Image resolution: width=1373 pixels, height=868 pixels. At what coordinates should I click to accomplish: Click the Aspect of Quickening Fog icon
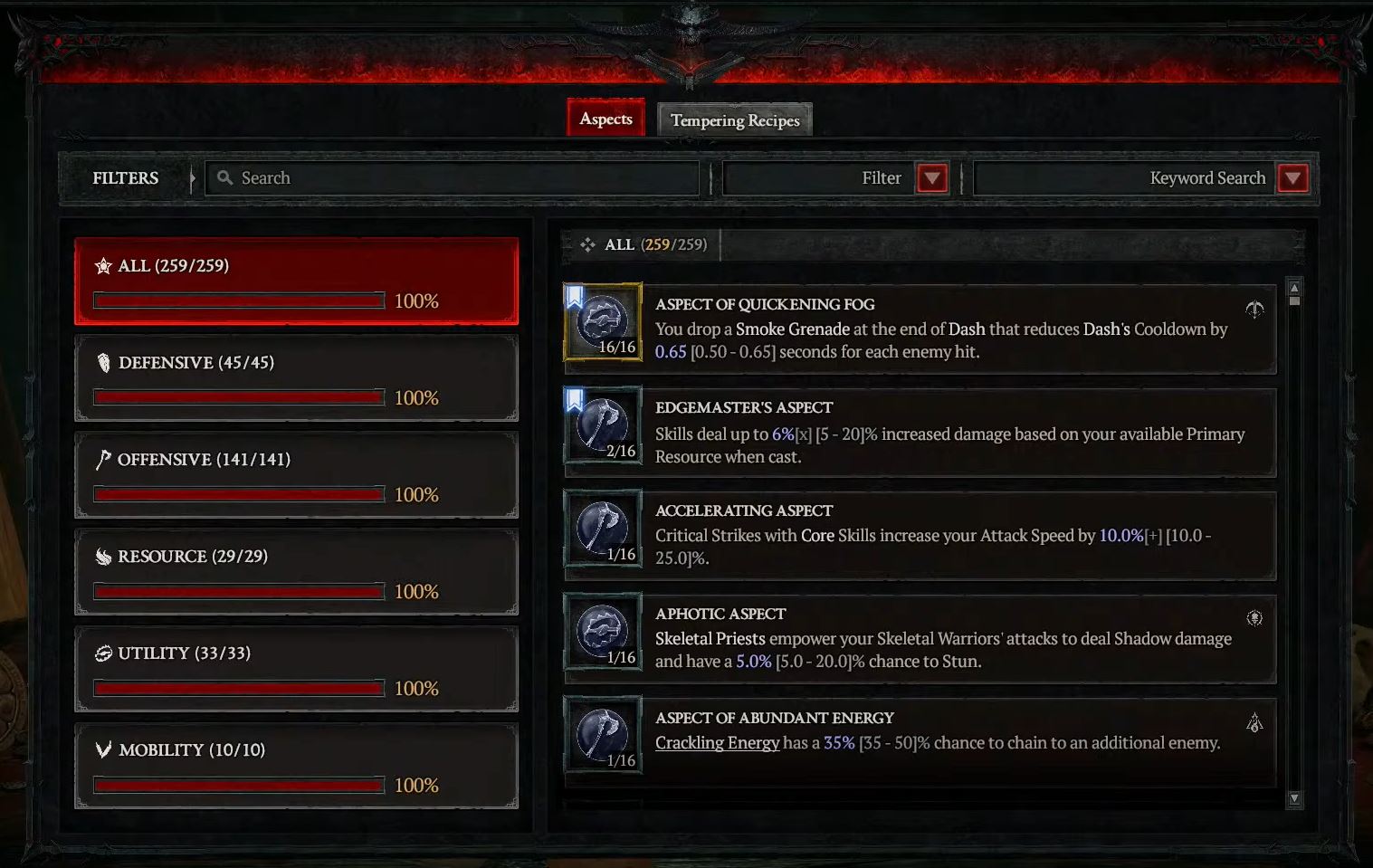click(x=603, y=322)
